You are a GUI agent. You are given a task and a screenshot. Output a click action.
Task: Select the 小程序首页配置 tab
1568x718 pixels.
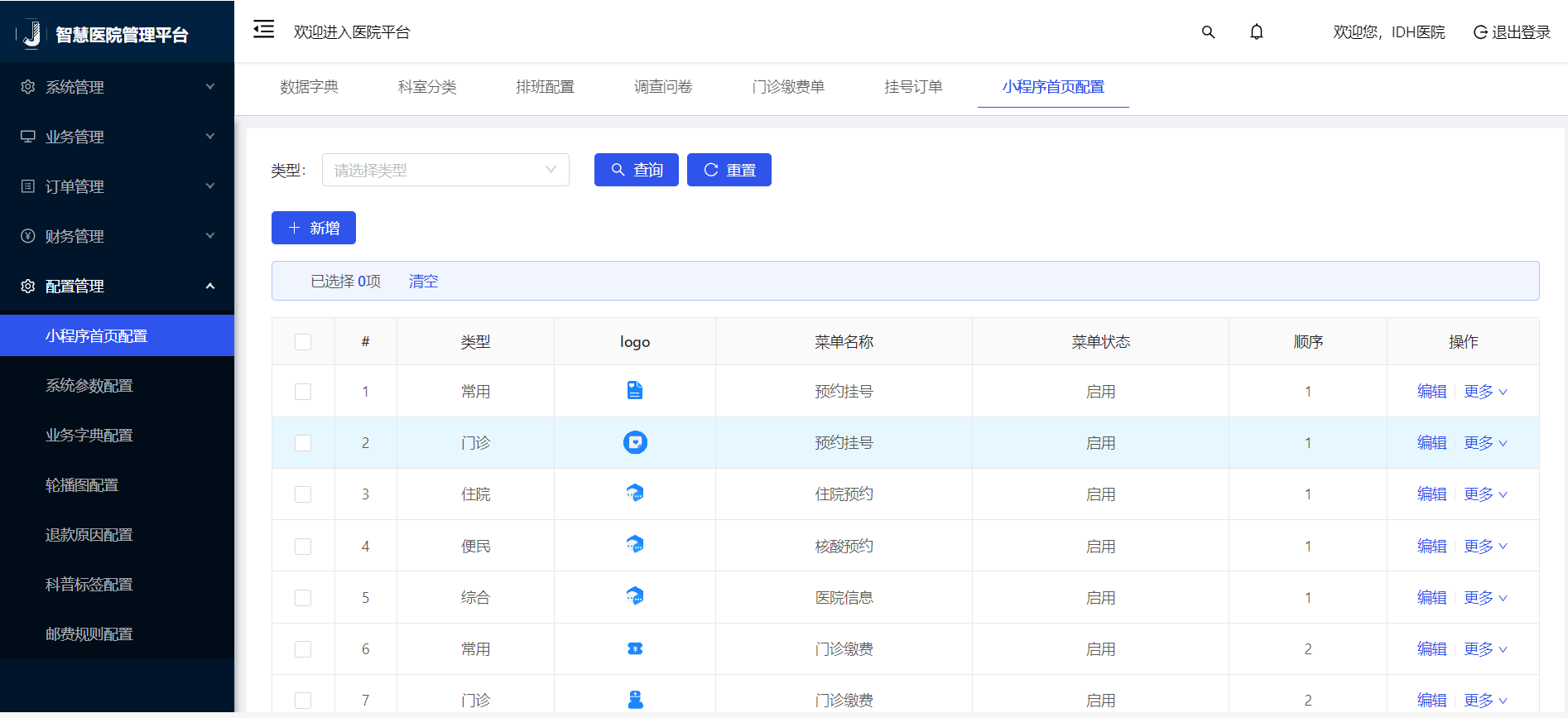(x=1053, y=87)
